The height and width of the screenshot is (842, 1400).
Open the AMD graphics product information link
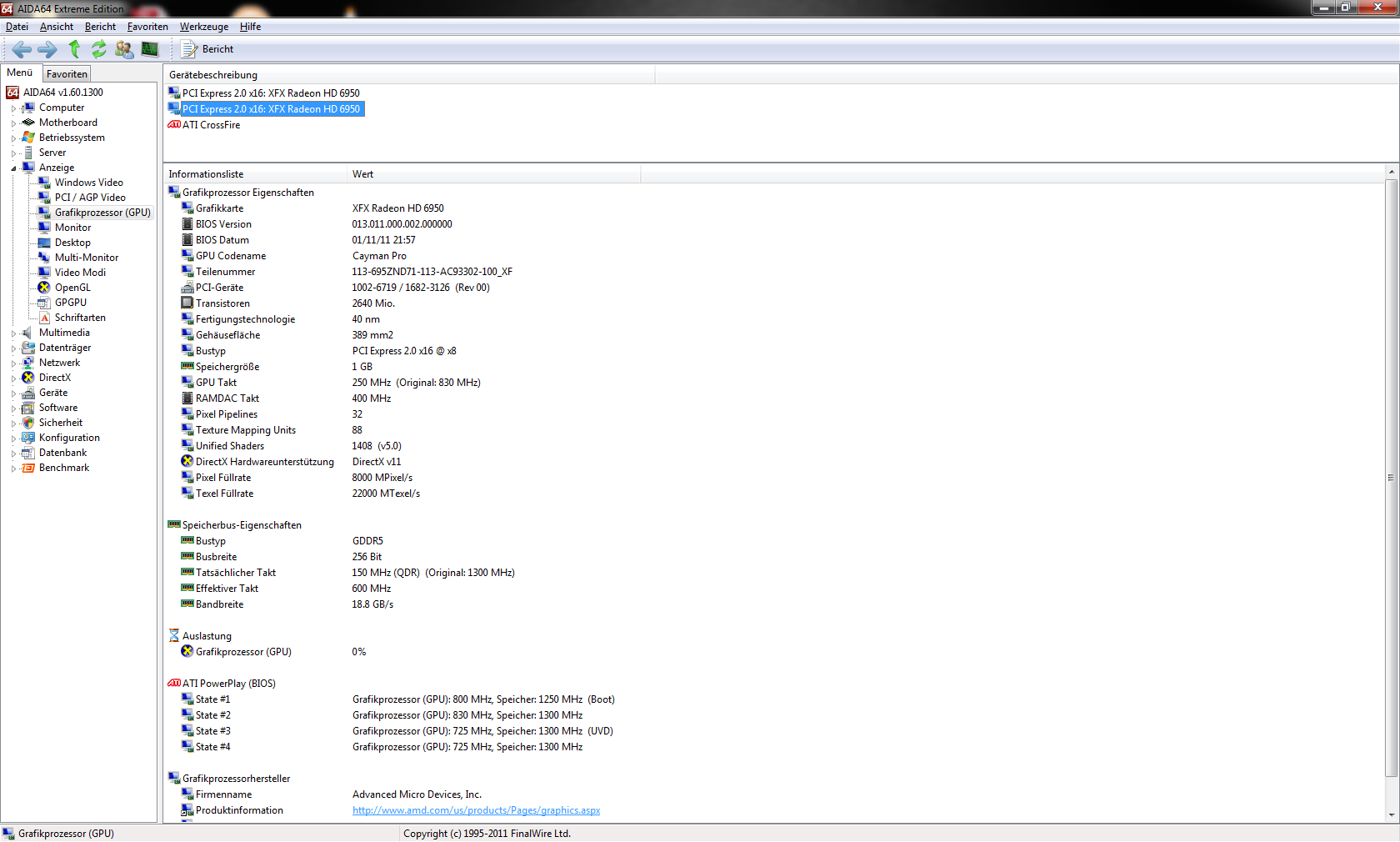pos(476,810)
